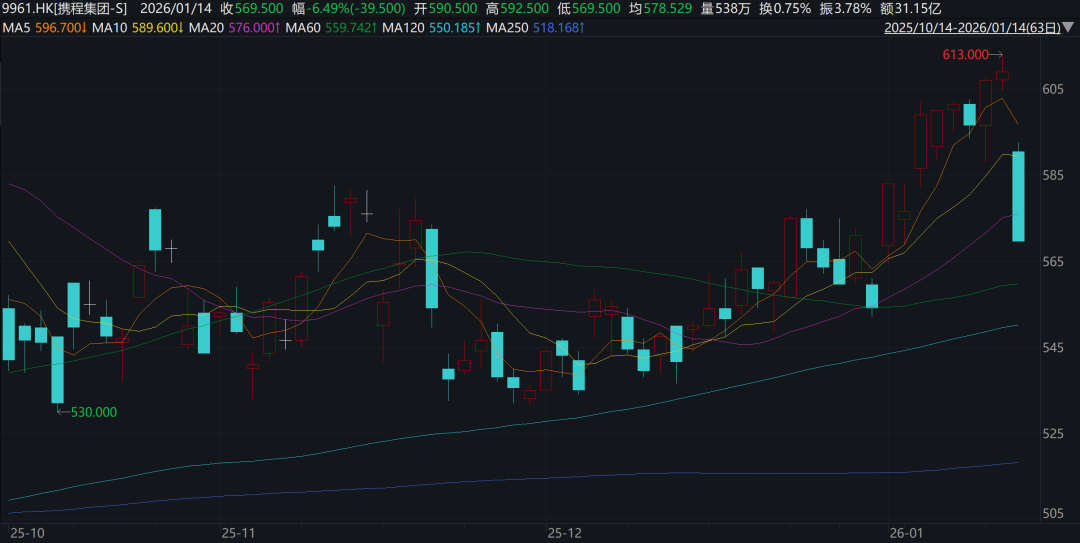Click the high price 高592.500
The height and width of the screenshot is (543, 1080).
[x=517, y=9]
